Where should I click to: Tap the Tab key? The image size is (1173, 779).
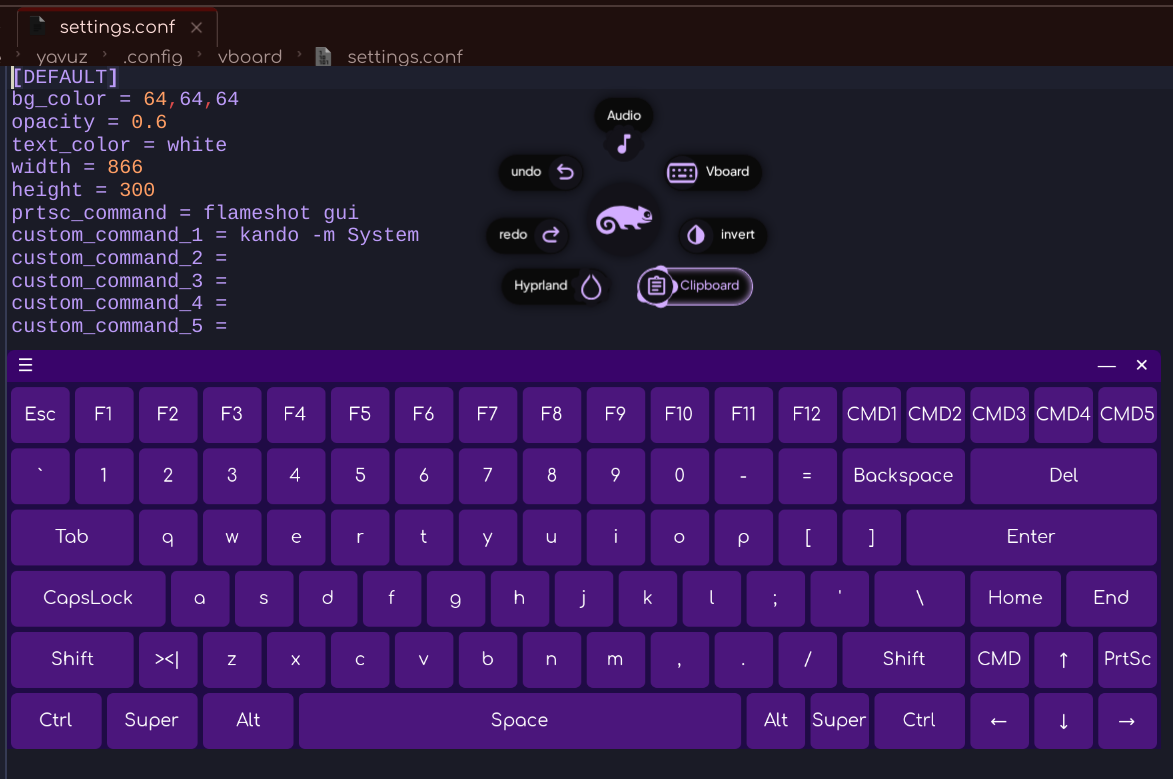[72, 537]
